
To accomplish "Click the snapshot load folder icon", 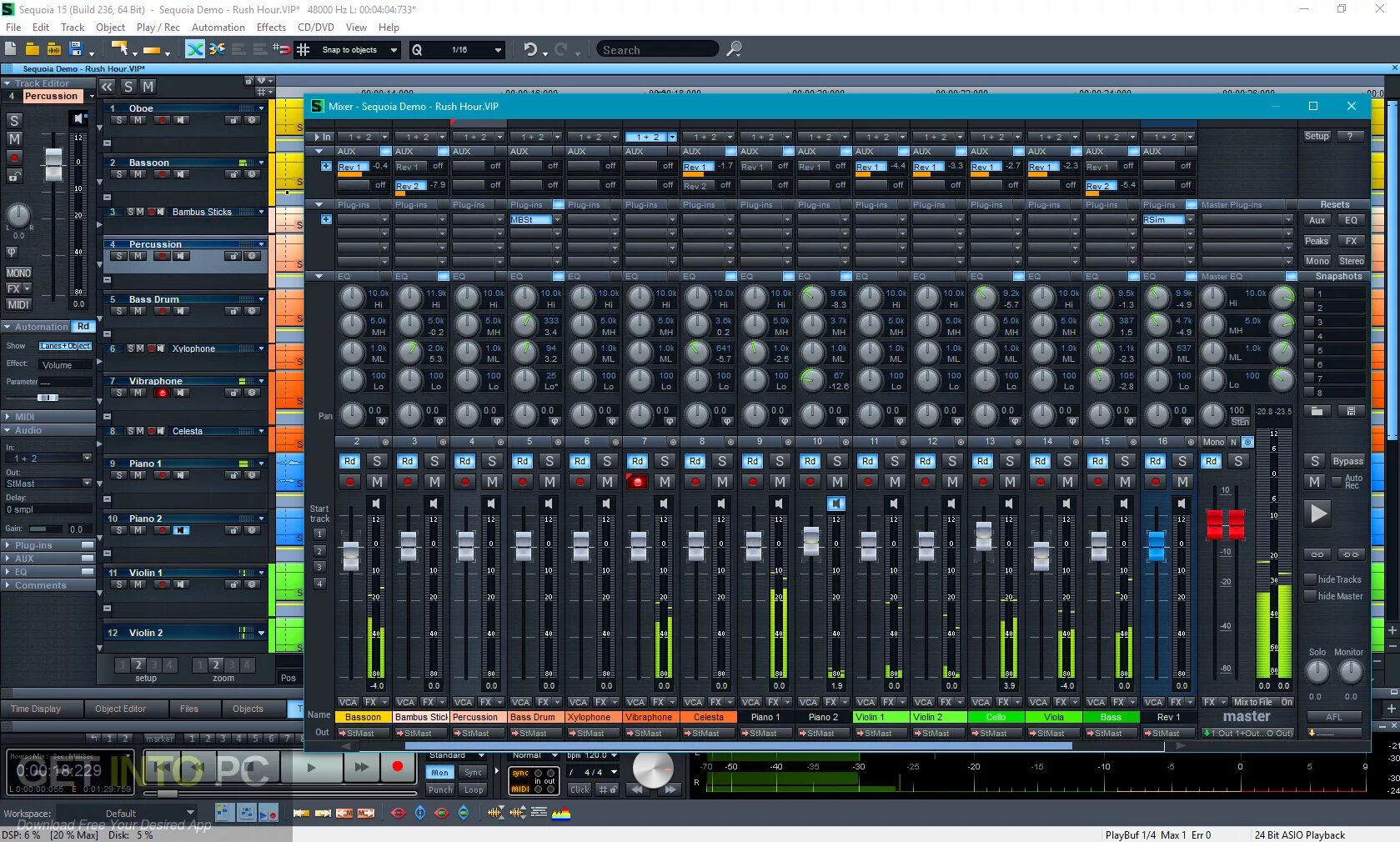I will coord(1317,411).
